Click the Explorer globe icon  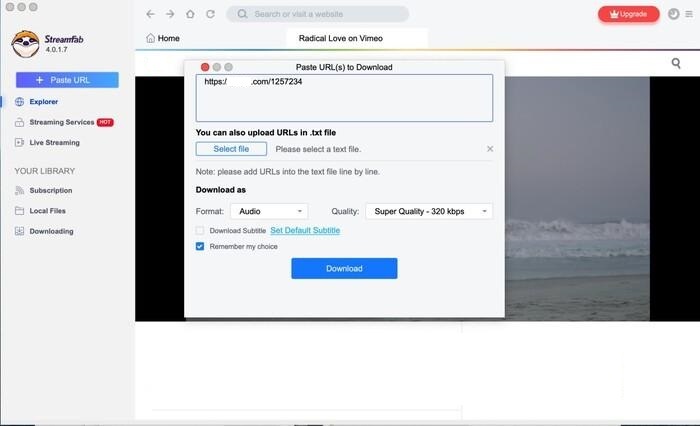[19, 102]
